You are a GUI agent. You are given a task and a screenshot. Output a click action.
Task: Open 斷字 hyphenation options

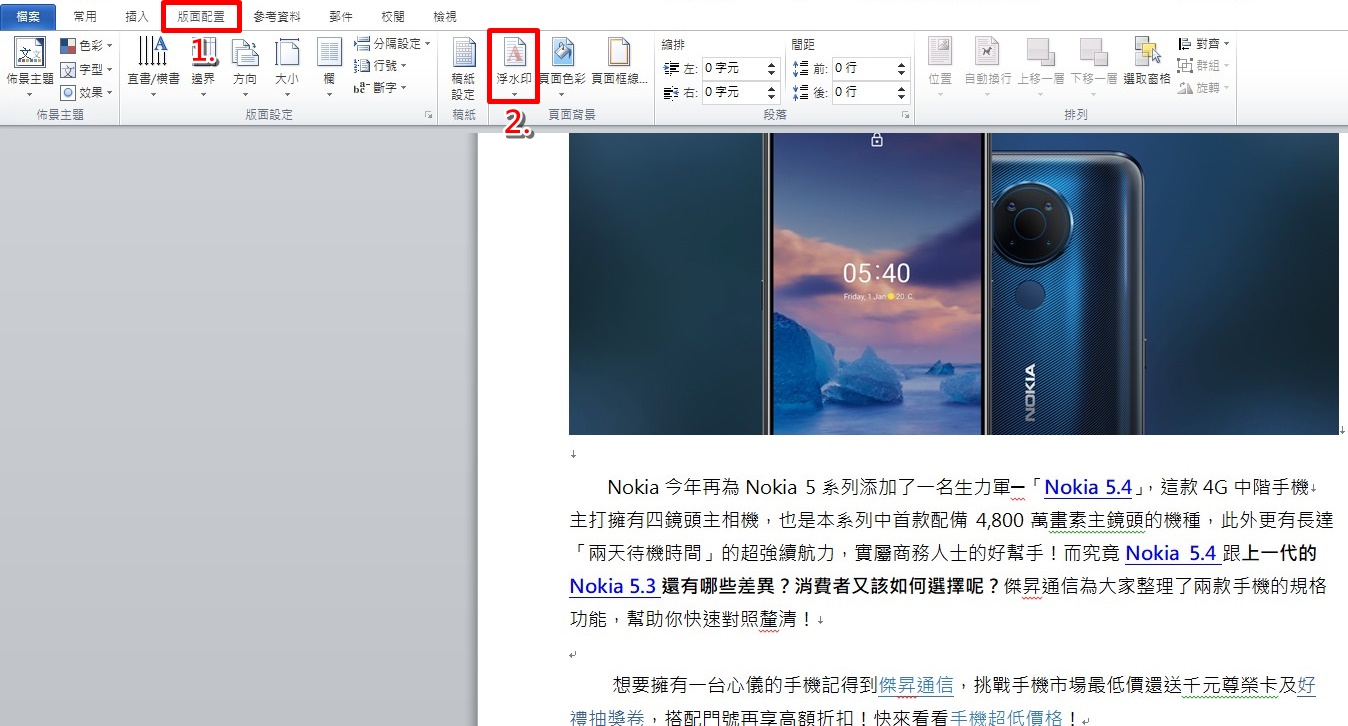(381, 88)
